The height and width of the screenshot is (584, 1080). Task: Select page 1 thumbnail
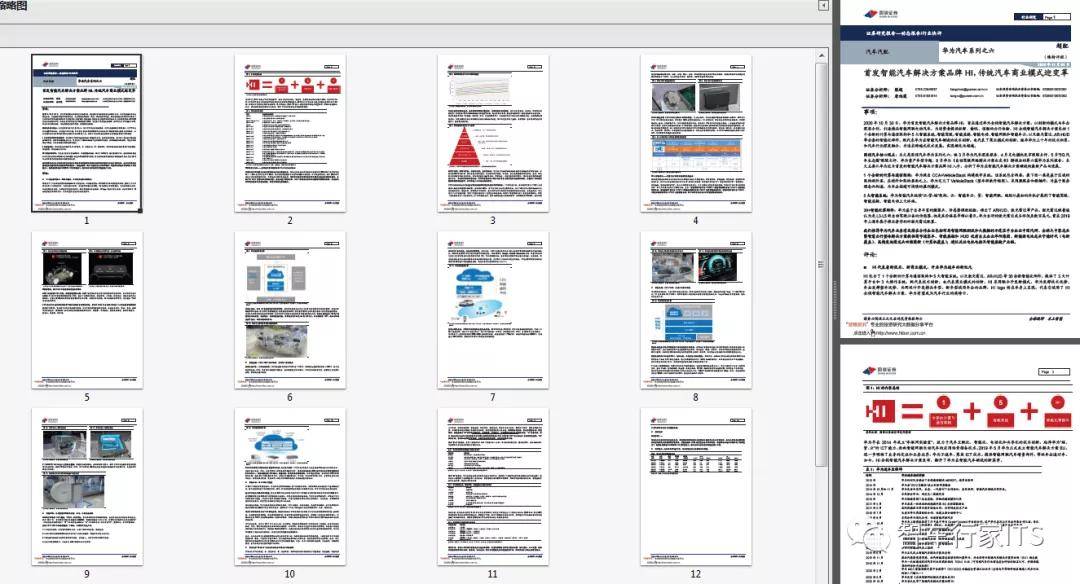click(87, 133)
